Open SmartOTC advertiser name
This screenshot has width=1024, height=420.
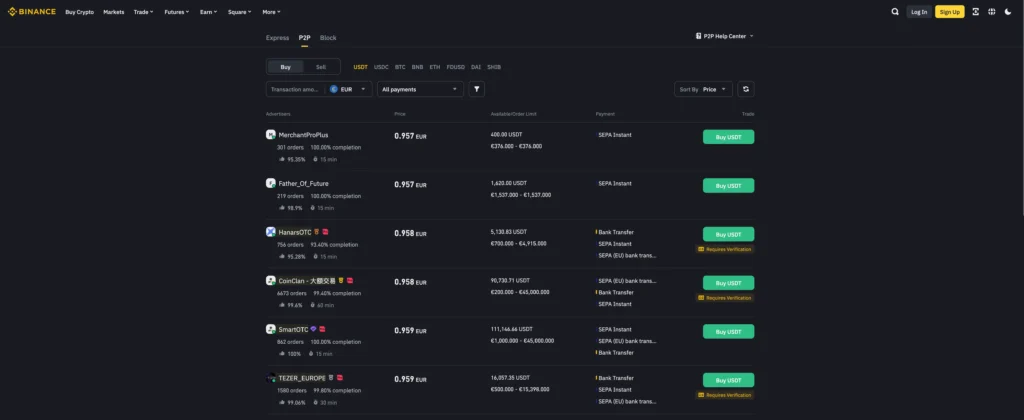[x=293, y=329]
